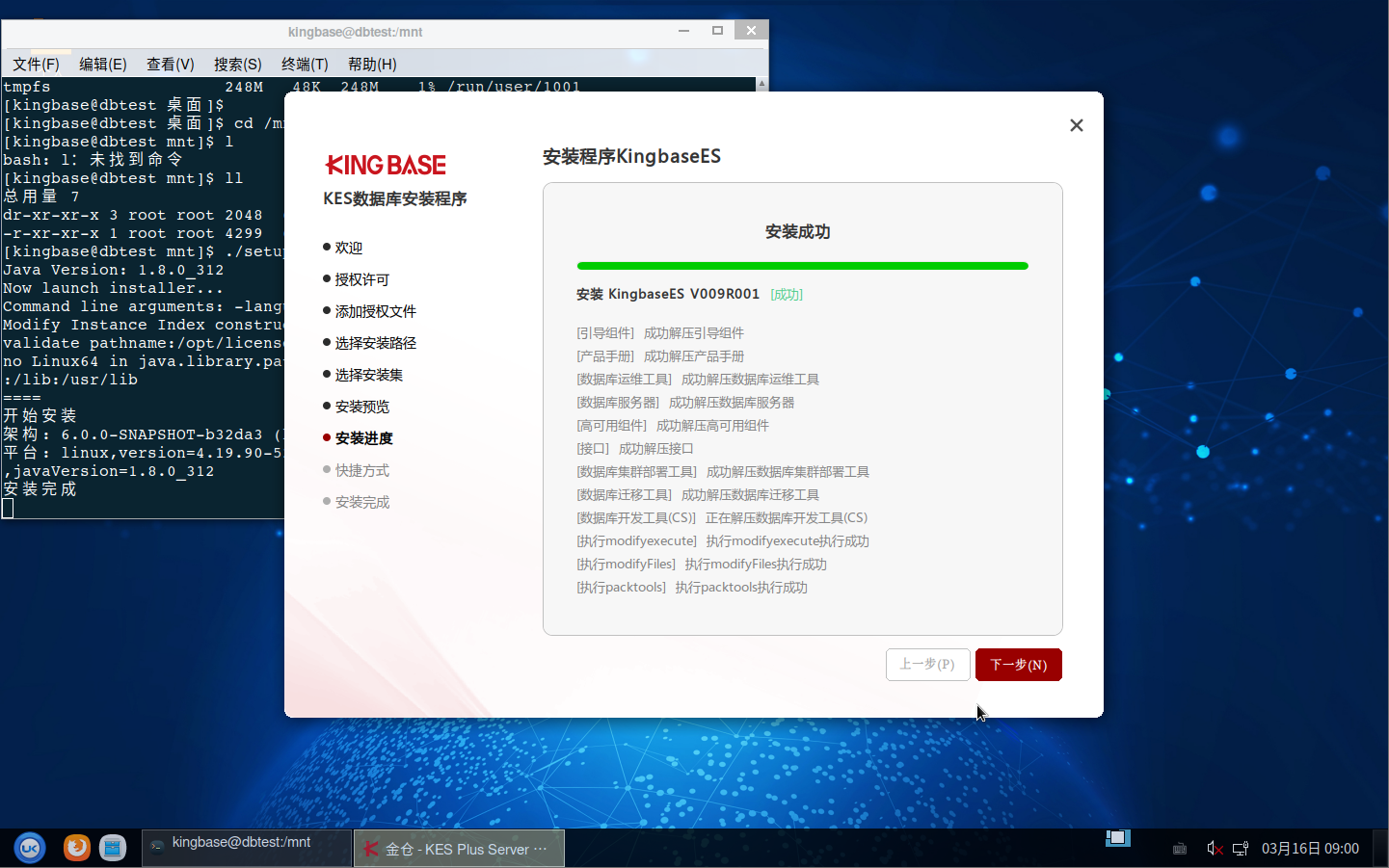Open the 帮助(H) menu in terminal

[x=372, y=64]
